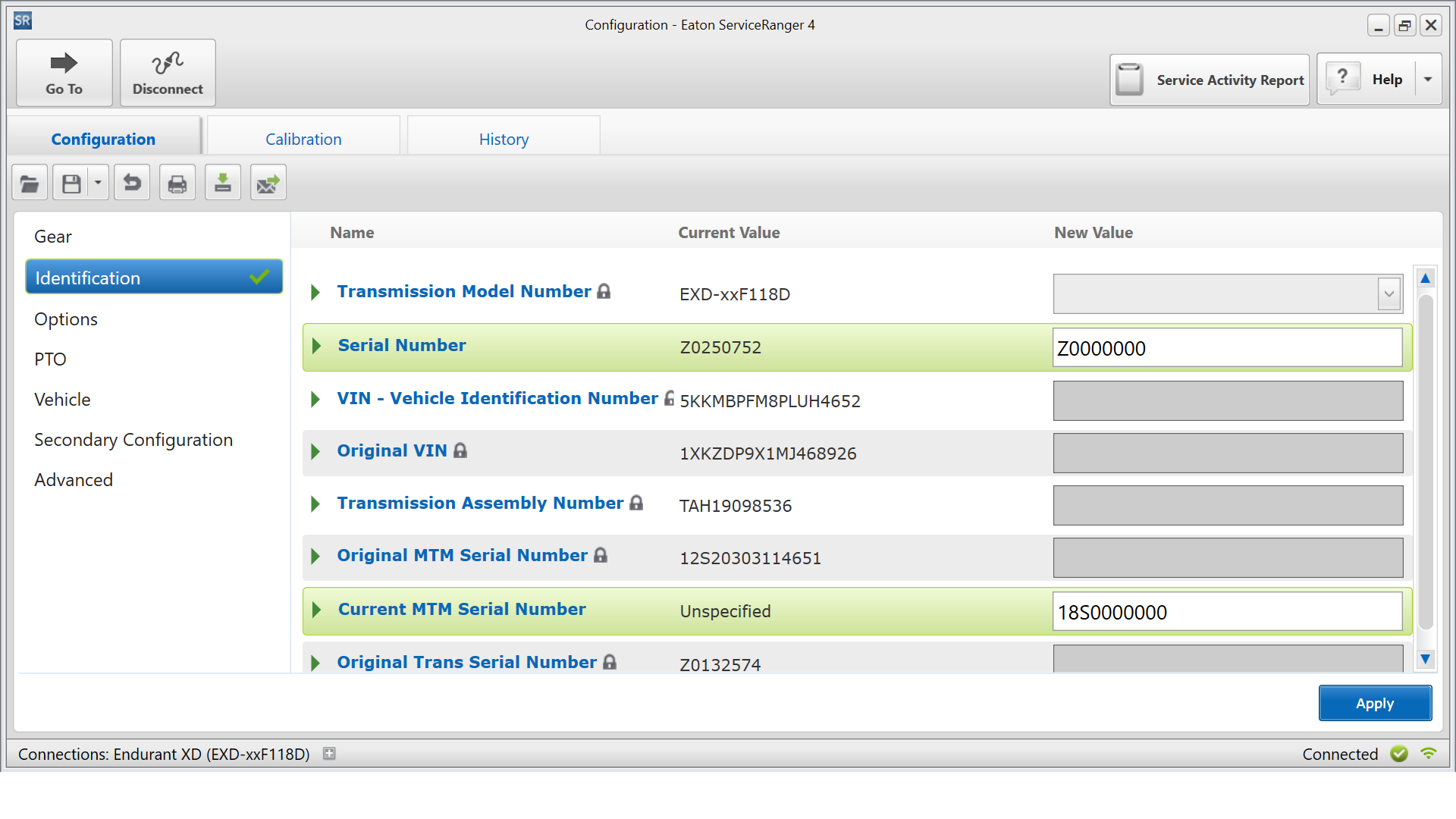The height and width of the screenshot is (819, 1456).
Task: Expand the Serial Number row
Action: [x=316, y=347]
